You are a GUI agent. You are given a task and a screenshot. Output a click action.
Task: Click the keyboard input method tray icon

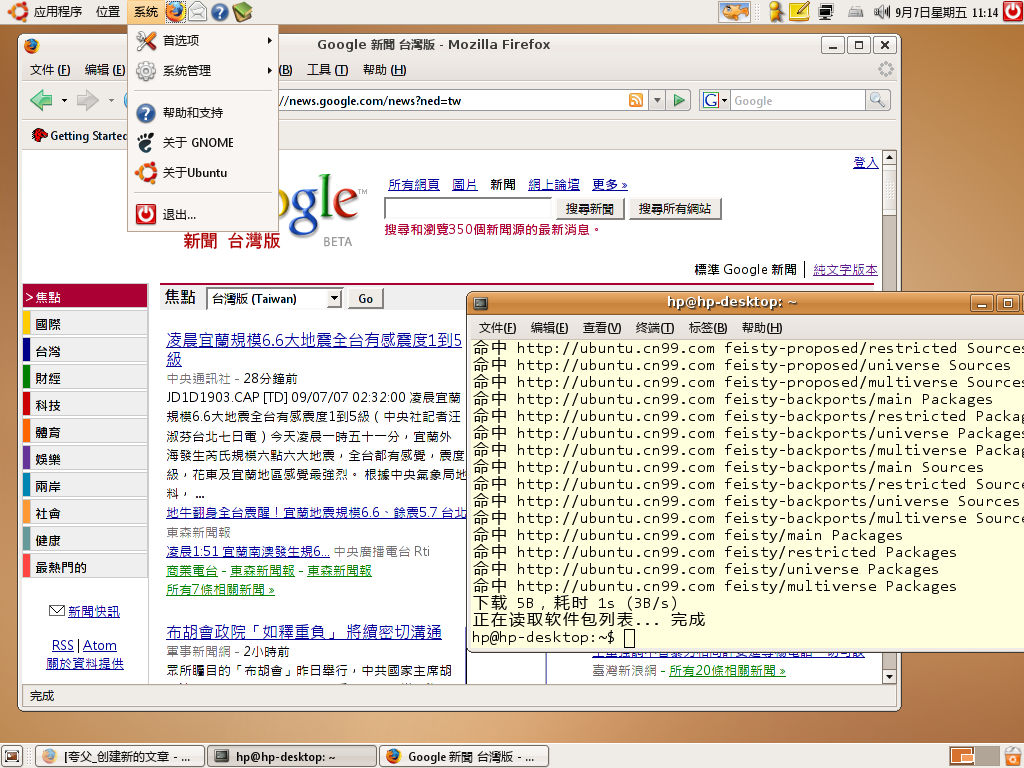coord(856,12)
